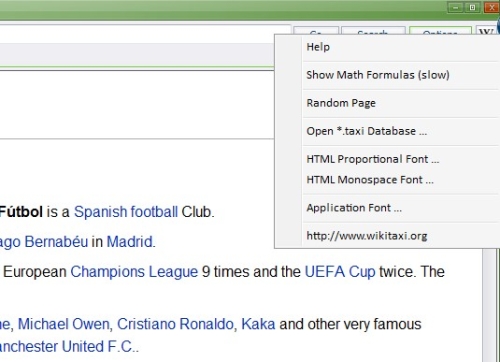Select Open *.taxi Database ...
Screen dimensions: 500x362
pos(400,131)
